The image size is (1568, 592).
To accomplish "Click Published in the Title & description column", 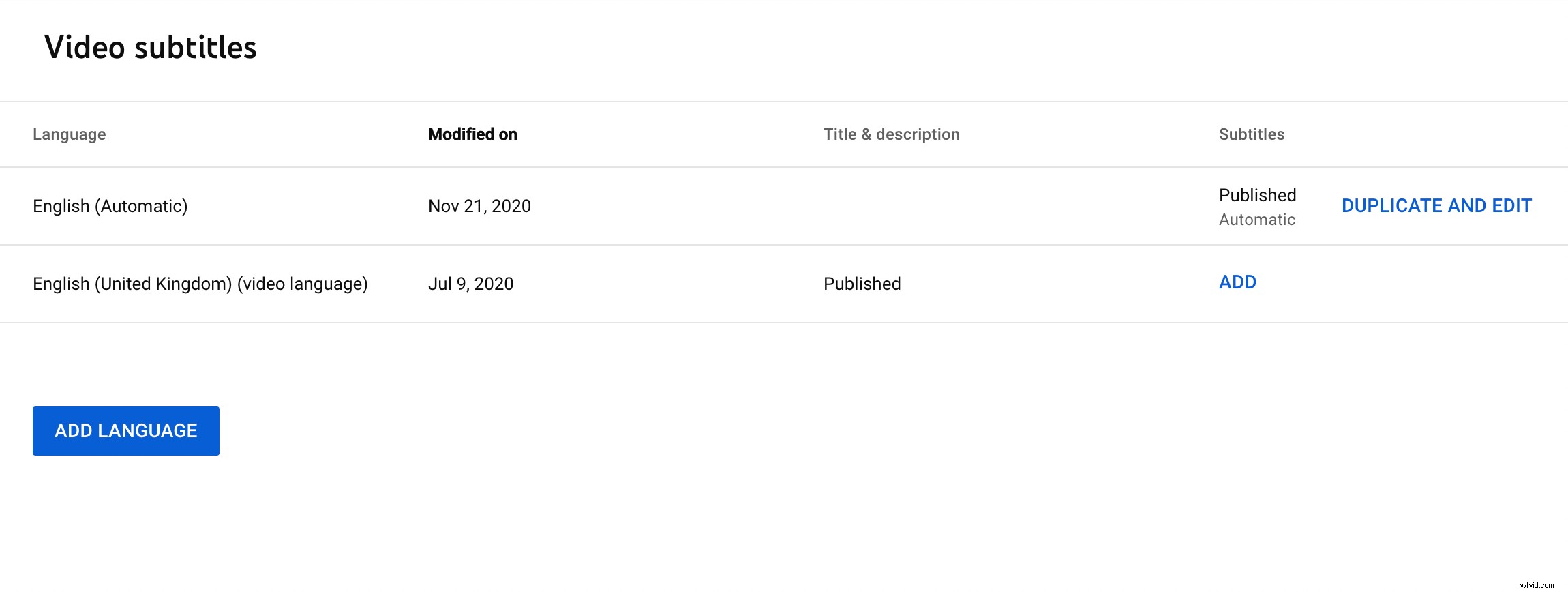I will point(862,283).
